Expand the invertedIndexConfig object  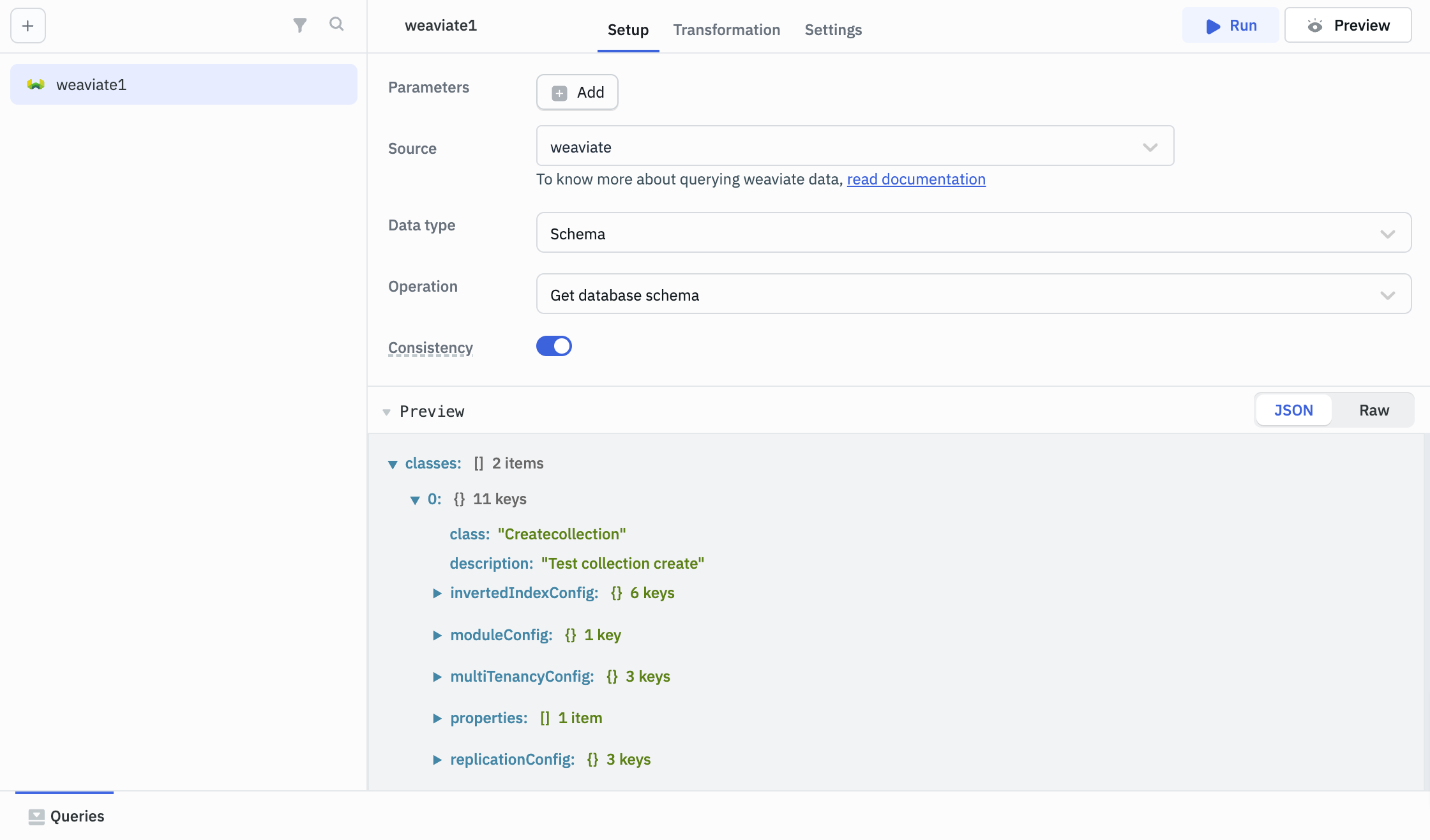click(x=437, y=592)
